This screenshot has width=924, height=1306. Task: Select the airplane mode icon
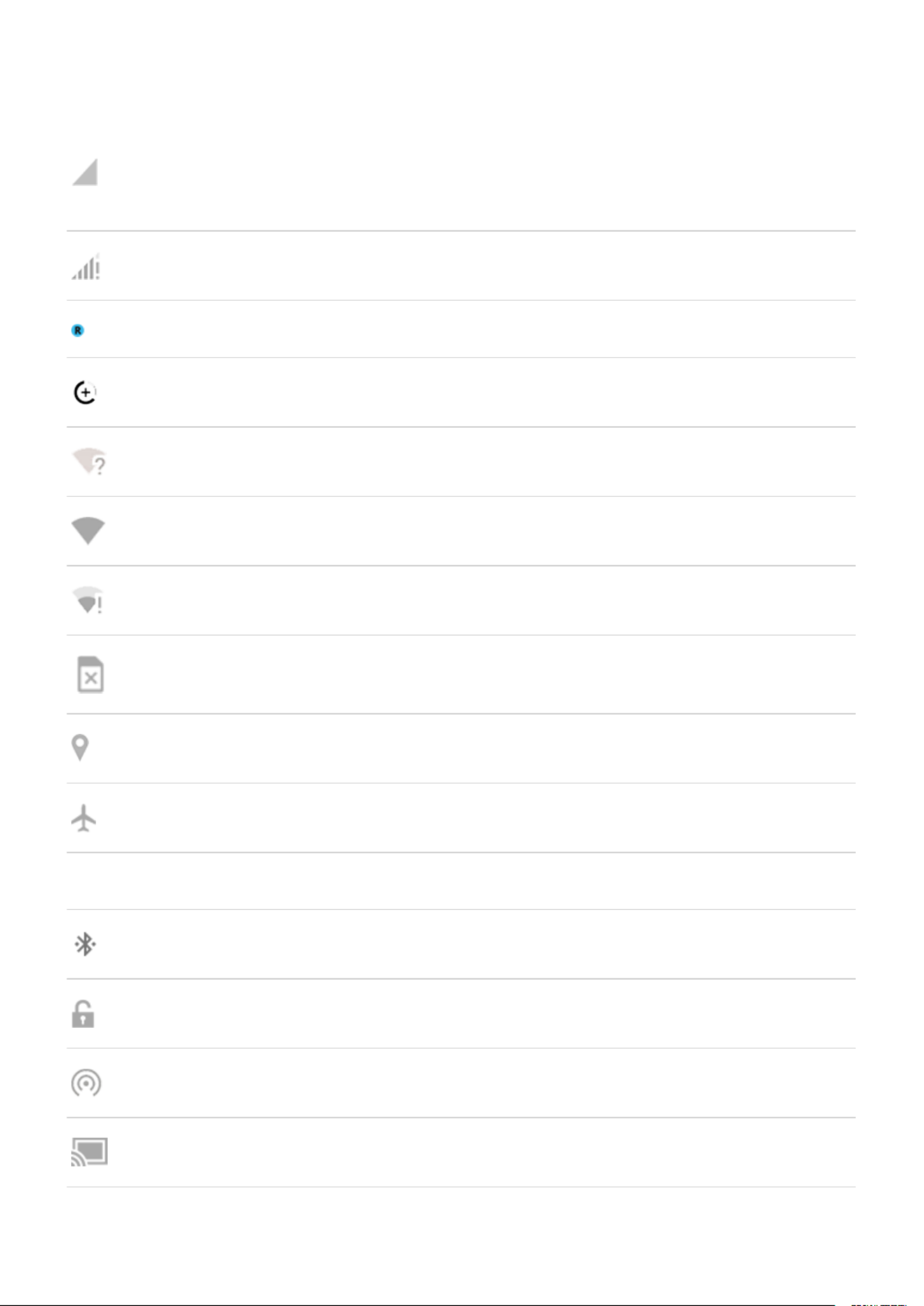click(84, 818)
